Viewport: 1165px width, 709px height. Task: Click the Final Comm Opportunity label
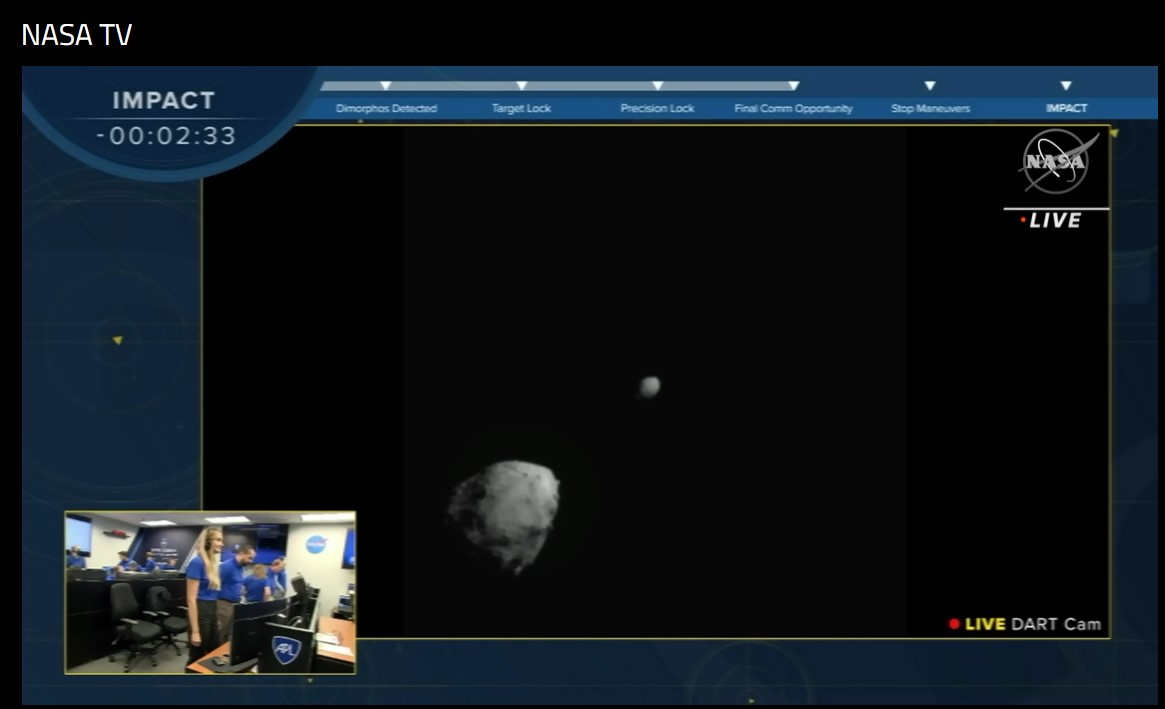pyautogui.click(x=793, y=108)
